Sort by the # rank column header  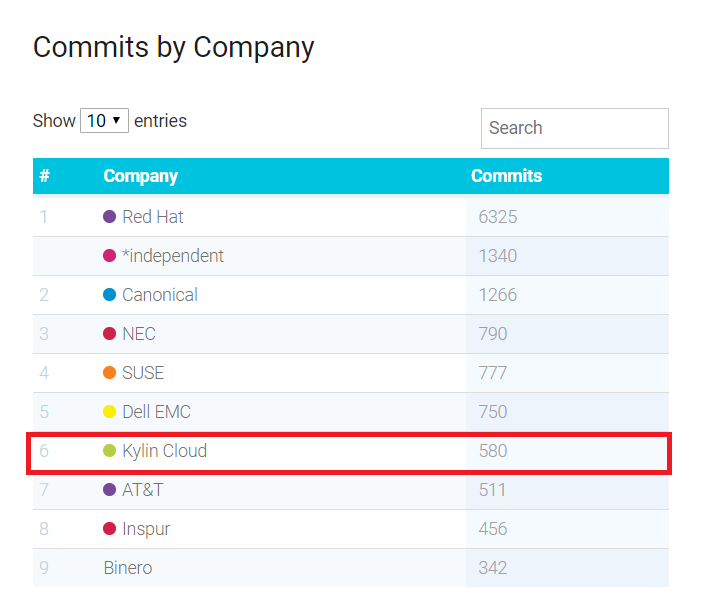click(44, 176)
